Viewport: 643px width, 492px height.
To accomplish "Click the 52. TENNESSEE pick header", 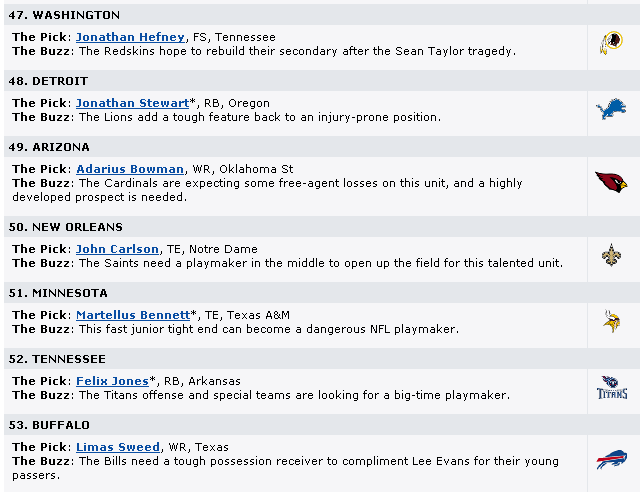I will tap(56, 359).
